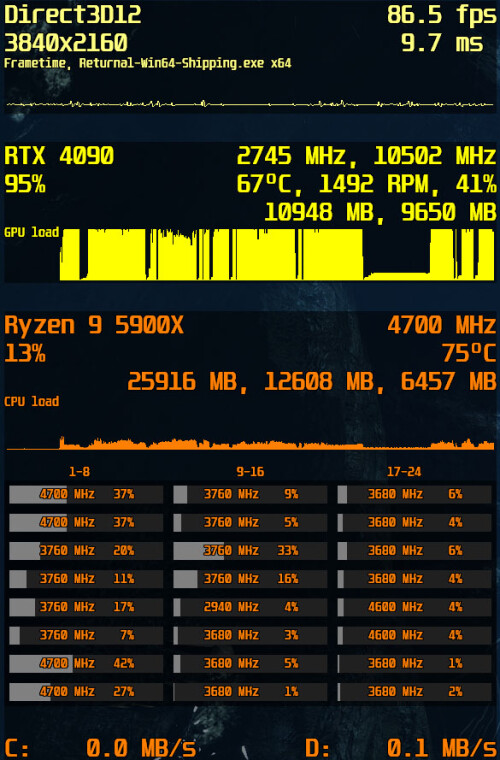Click the D: 0.1 MB/s disk readout
The image size is (500, 760).
click(x=401, y=747)
